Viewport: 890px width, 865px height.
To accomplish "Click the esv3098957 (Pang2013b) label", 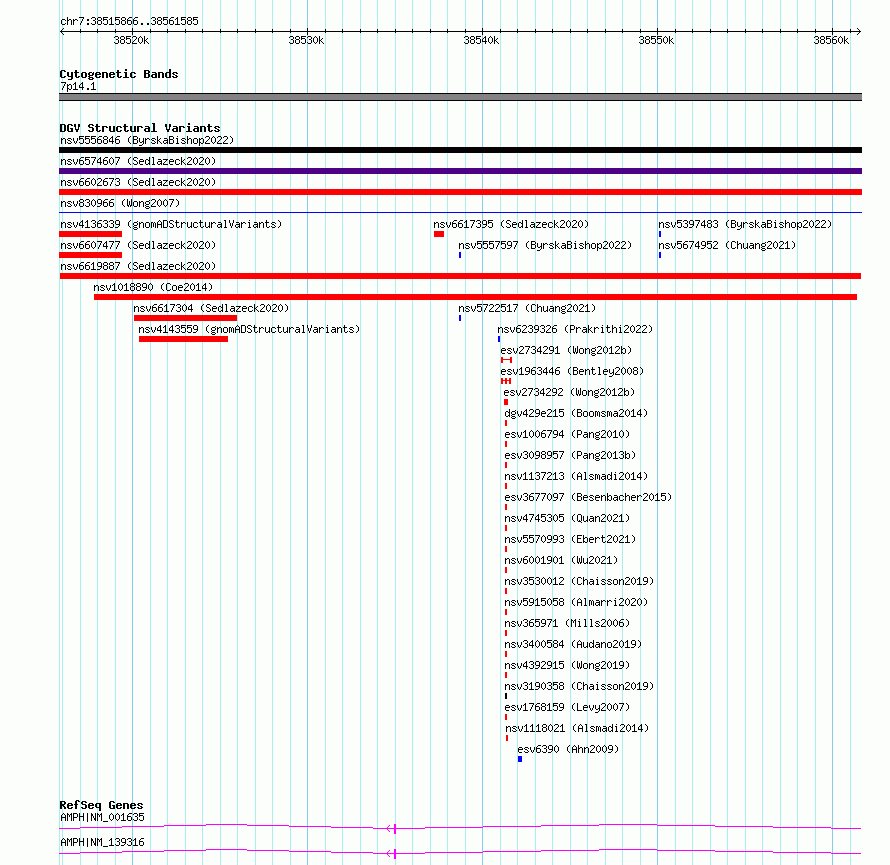I will tap(570, 455).
